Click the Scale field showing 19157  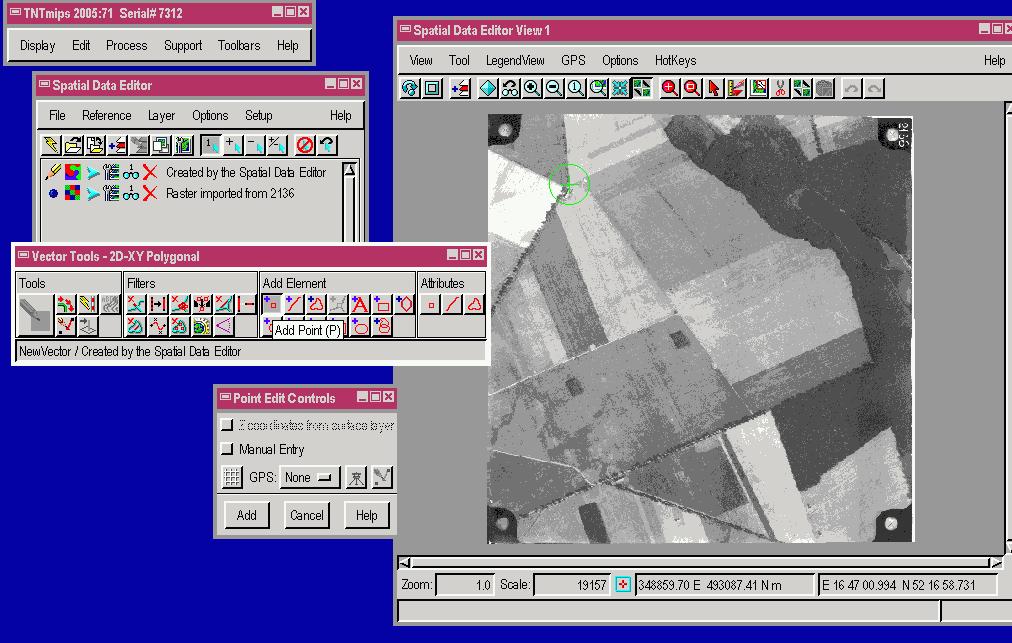tap(571, 585)
